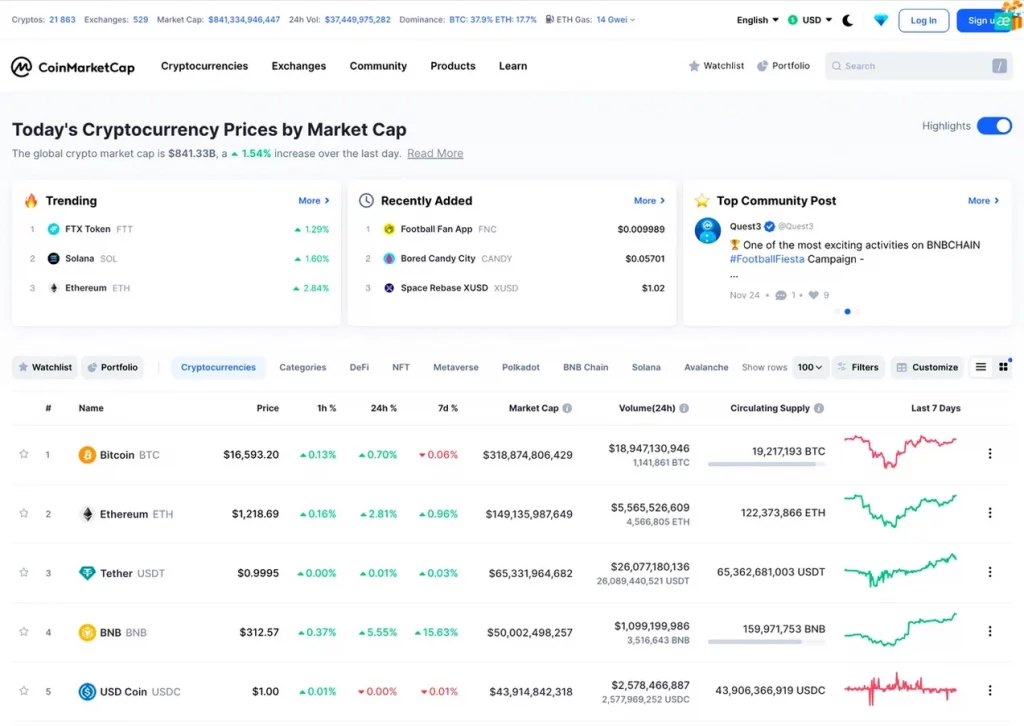
Task: Click the Bitcoin coin logo
Action: click(87, 455)
